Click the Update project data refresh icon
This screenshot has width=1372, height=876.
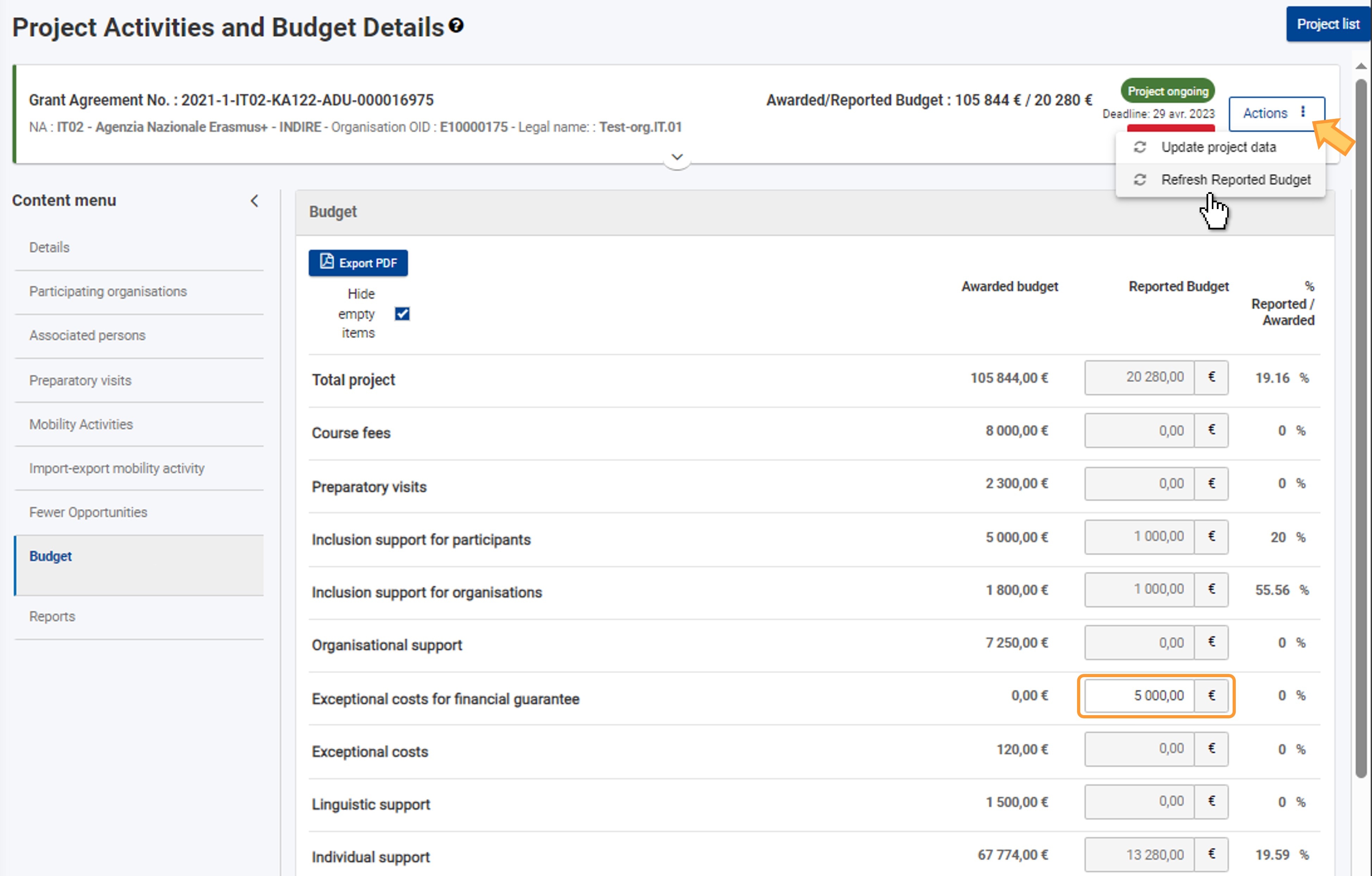click(1140, 147)
